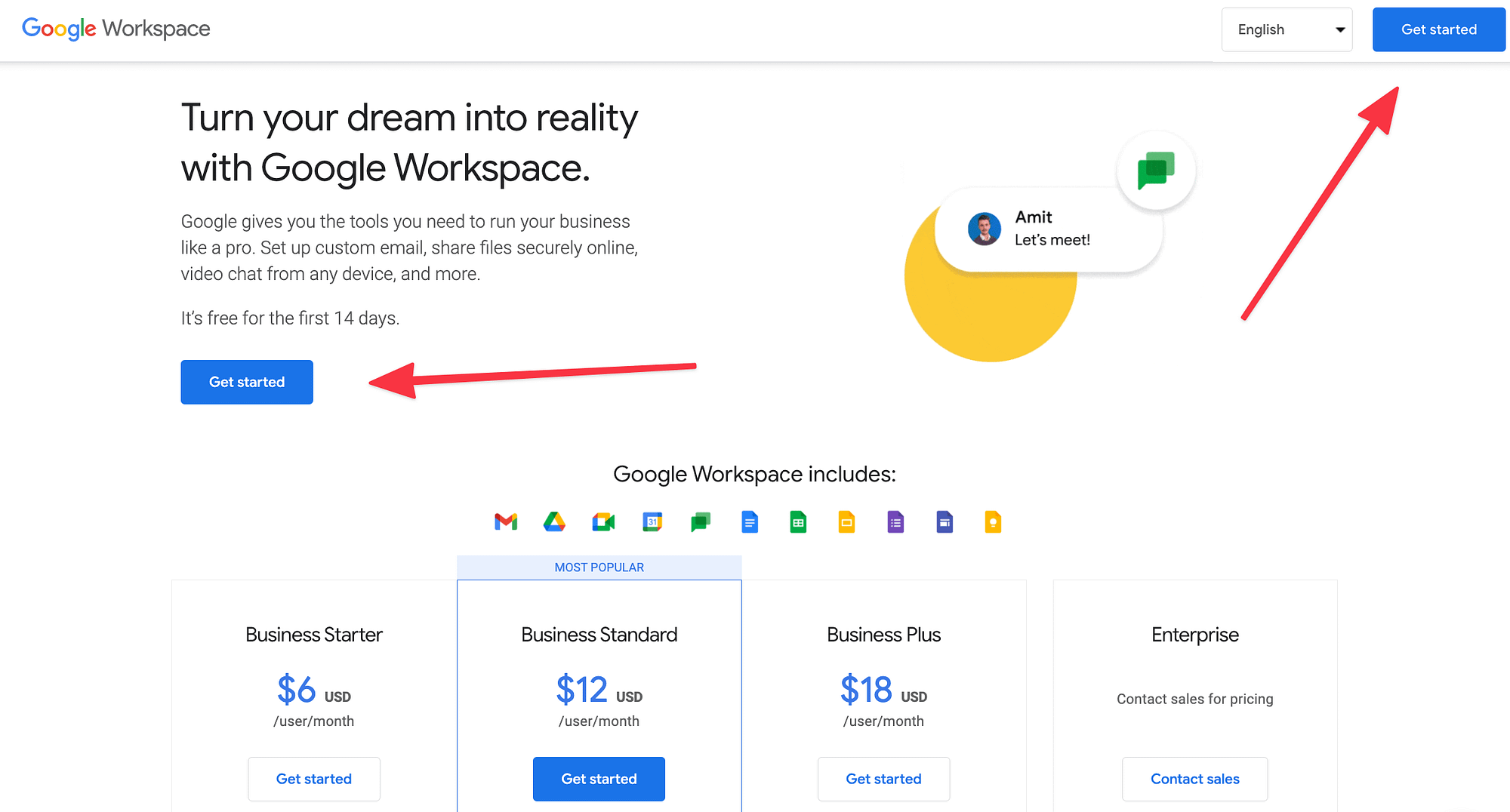The image size is (1510, 812).
Task: Click 'Google Workspace includes:' heading
Action: tap(754, 474)
